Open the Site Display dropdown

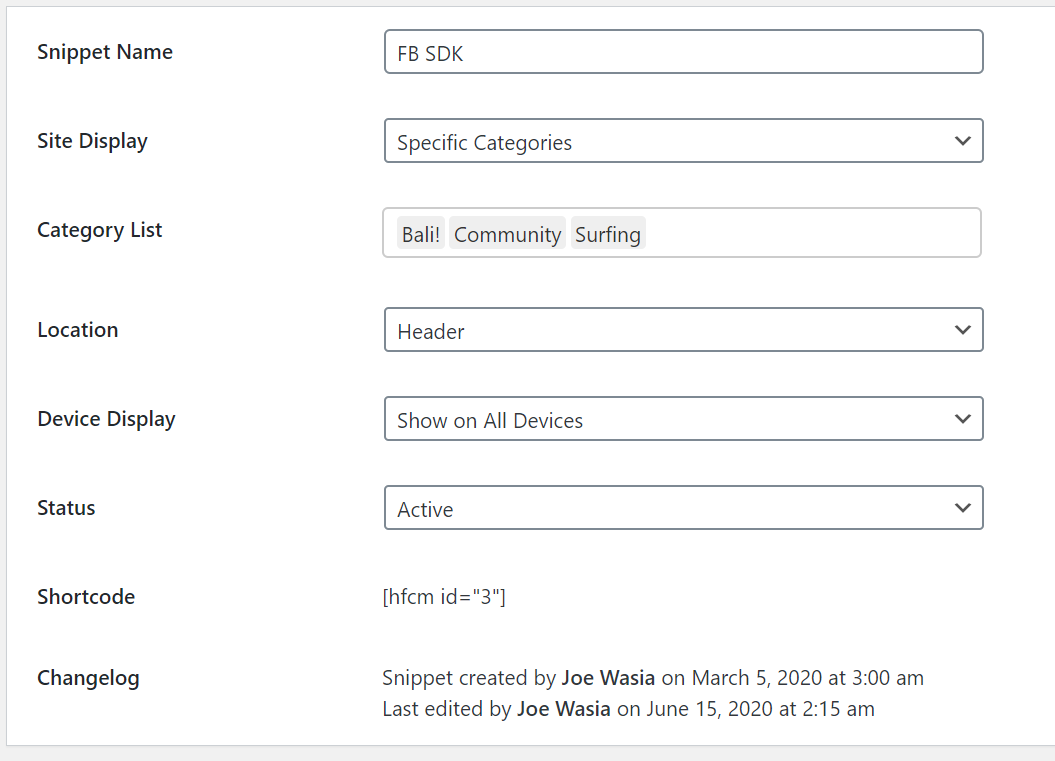[684, 141]
